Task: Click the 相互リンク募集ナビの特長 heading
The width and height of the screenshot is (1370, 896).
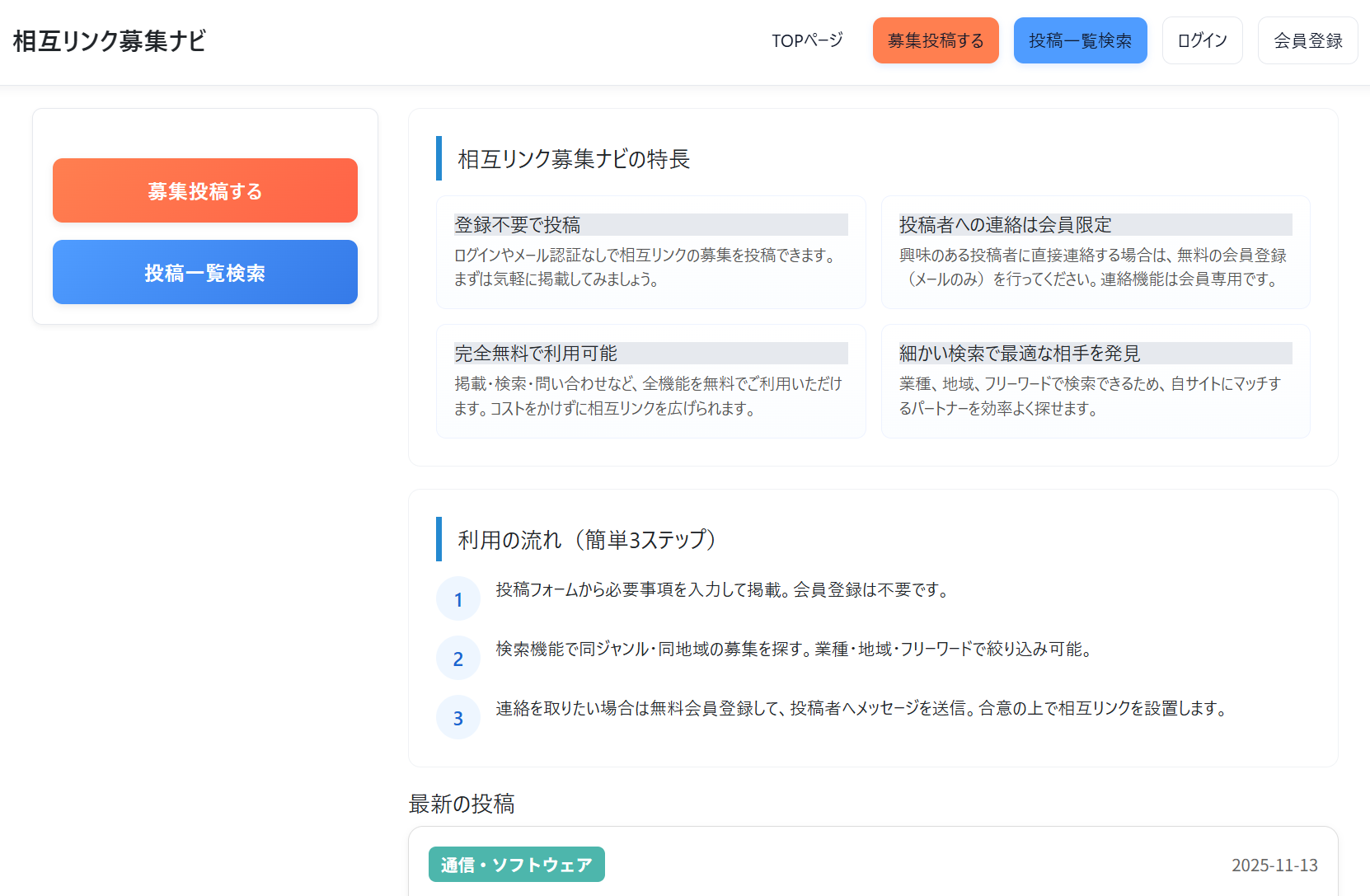Action: [575, 160]
